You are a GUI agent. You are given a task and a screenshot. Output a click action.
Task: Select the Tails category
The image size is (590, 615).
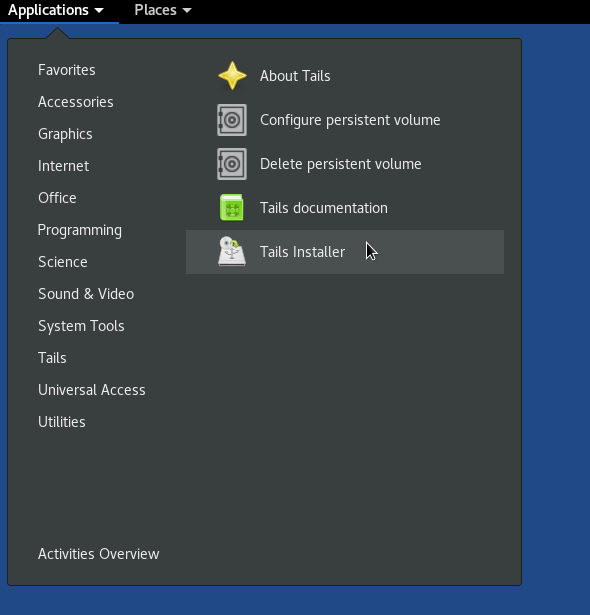coord(52,358)
